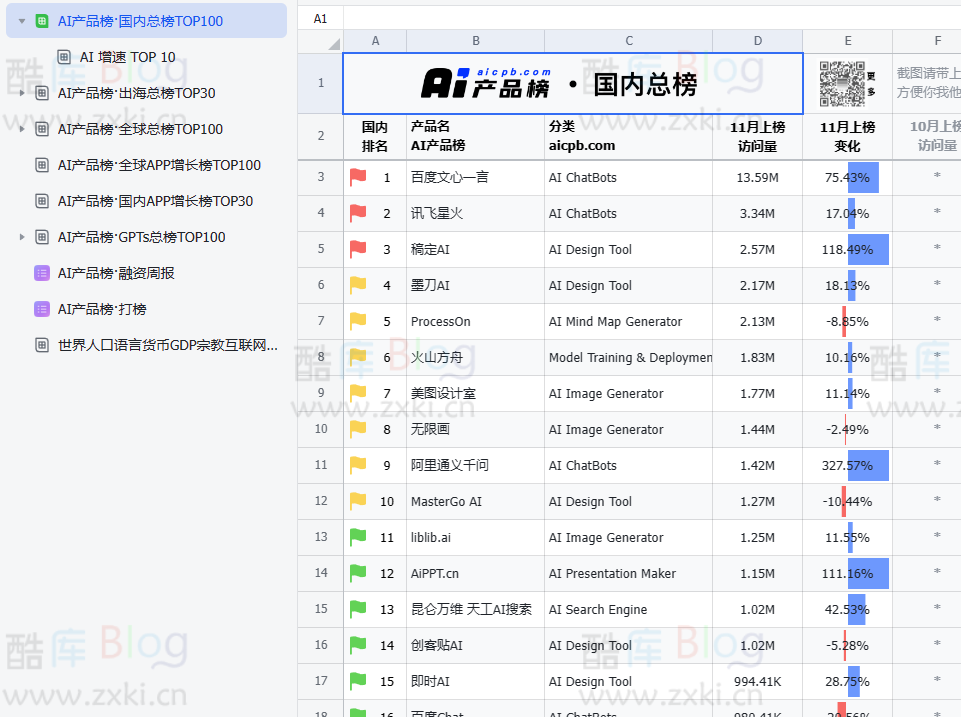This screenshot has height=717, width=961.
Task: Click the purple report icon beside AI产品榜·融资周报
Action: point(40,273)
